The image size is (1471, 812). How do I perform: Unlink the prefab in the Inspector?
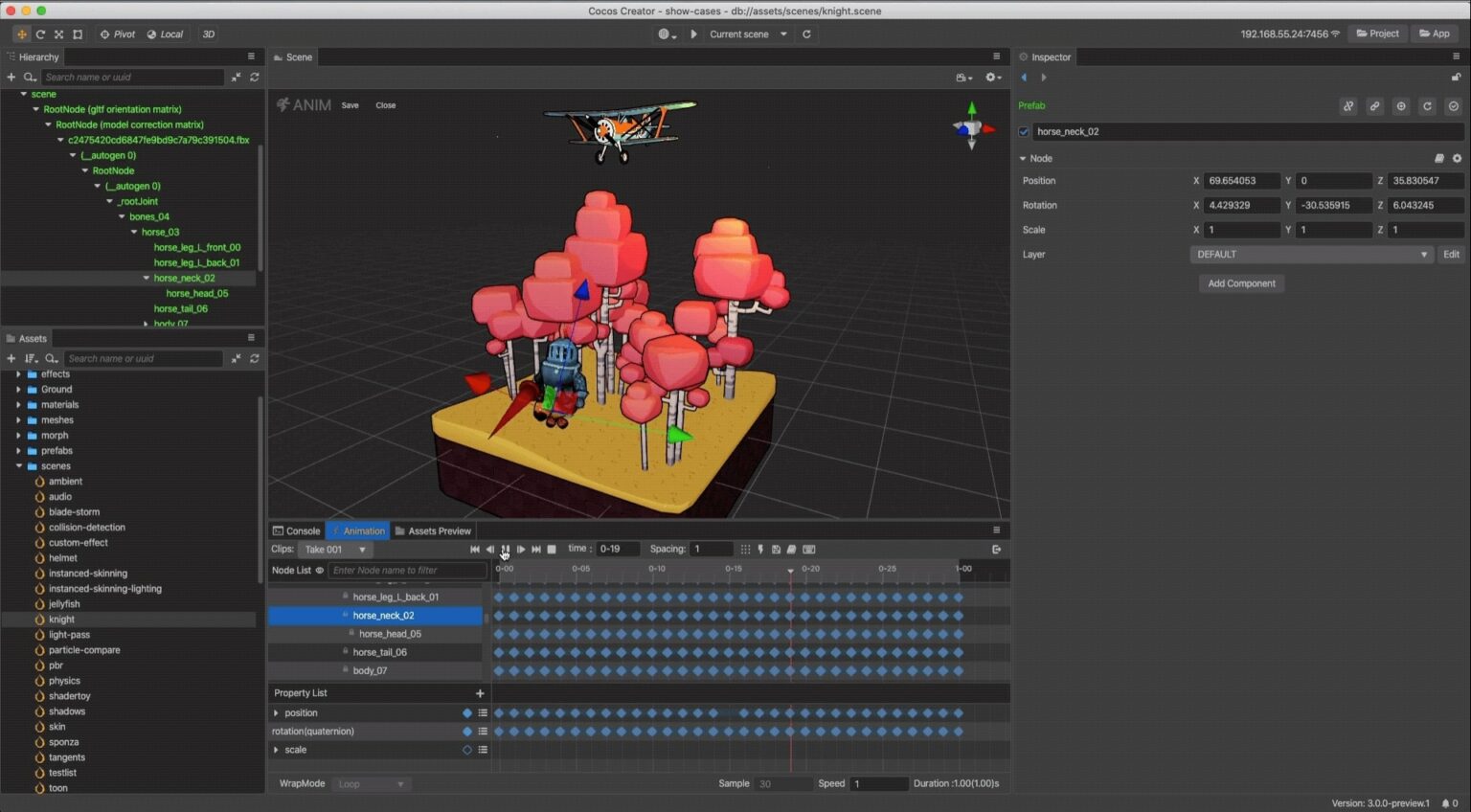click(1348, 106)
